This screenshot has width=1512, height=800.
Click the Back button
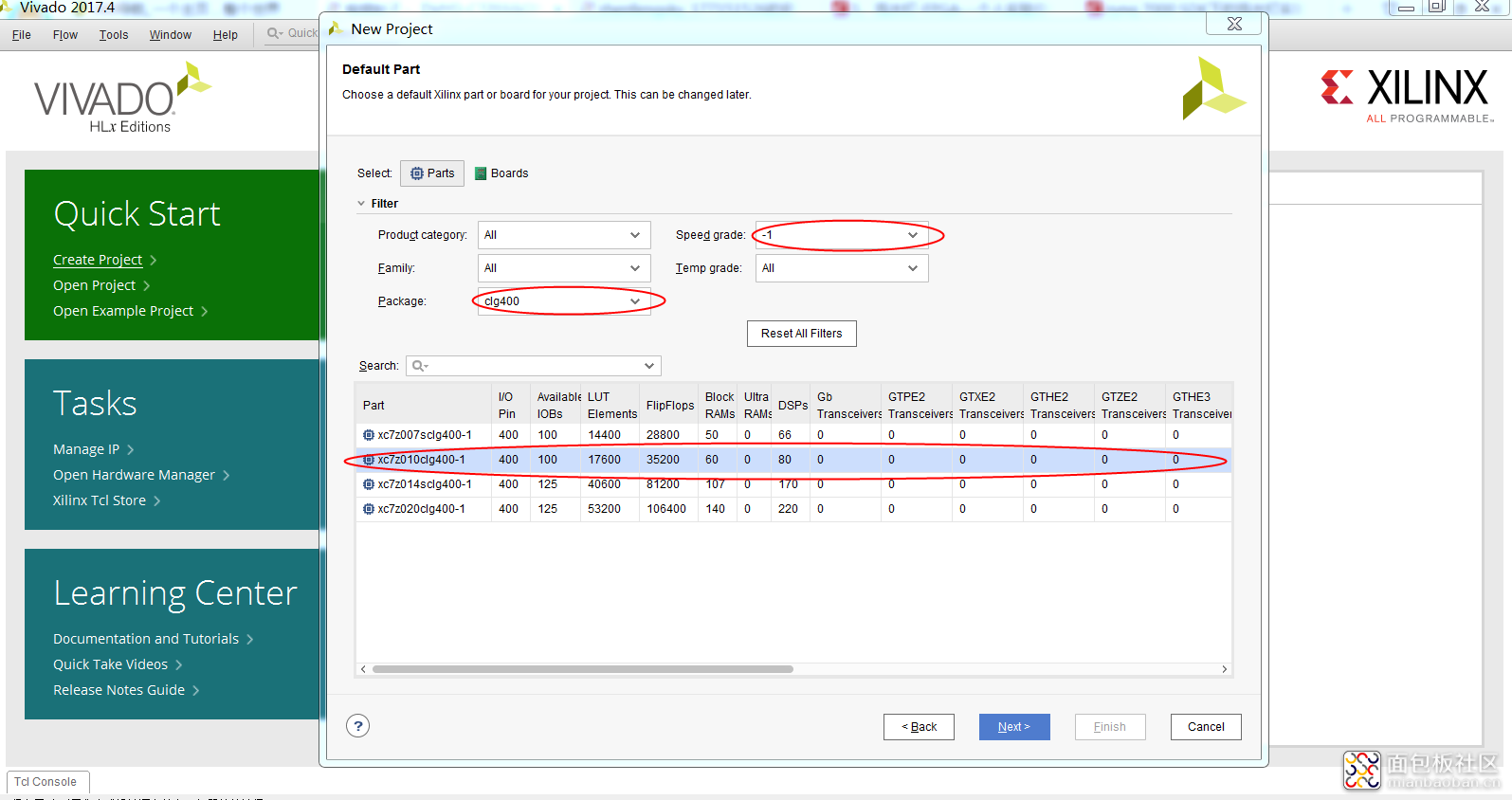pyautogui.click(x=919, y=727)
